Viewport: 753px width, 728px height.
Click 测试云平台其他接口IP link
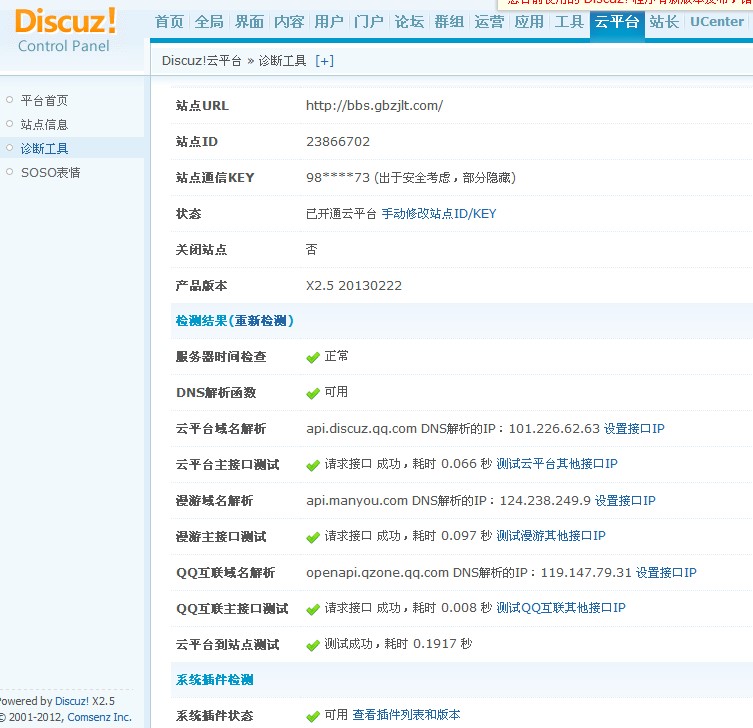tap(557, 464)
